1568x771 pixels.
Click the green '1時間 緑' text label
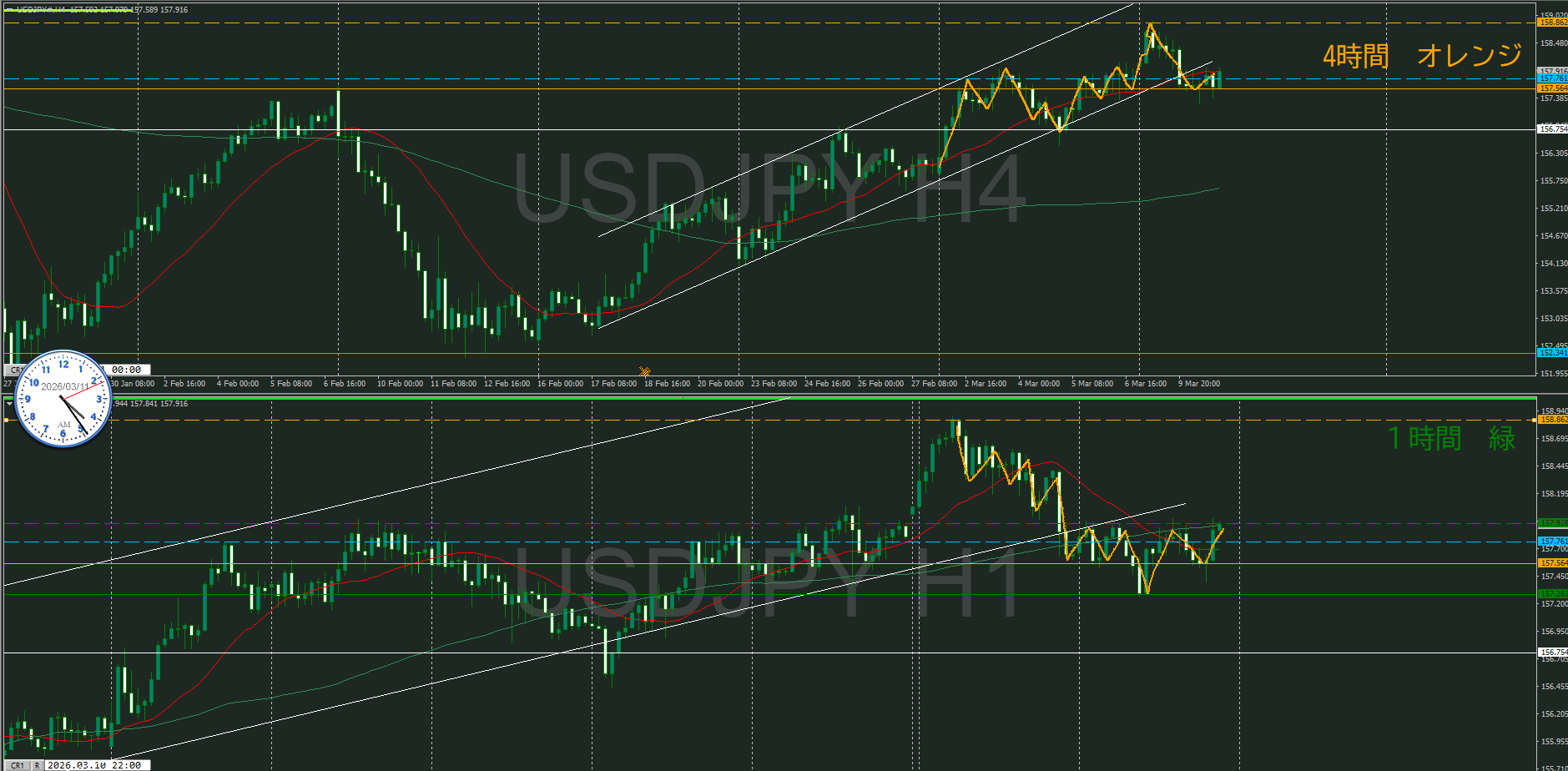tap(1450, 438)
